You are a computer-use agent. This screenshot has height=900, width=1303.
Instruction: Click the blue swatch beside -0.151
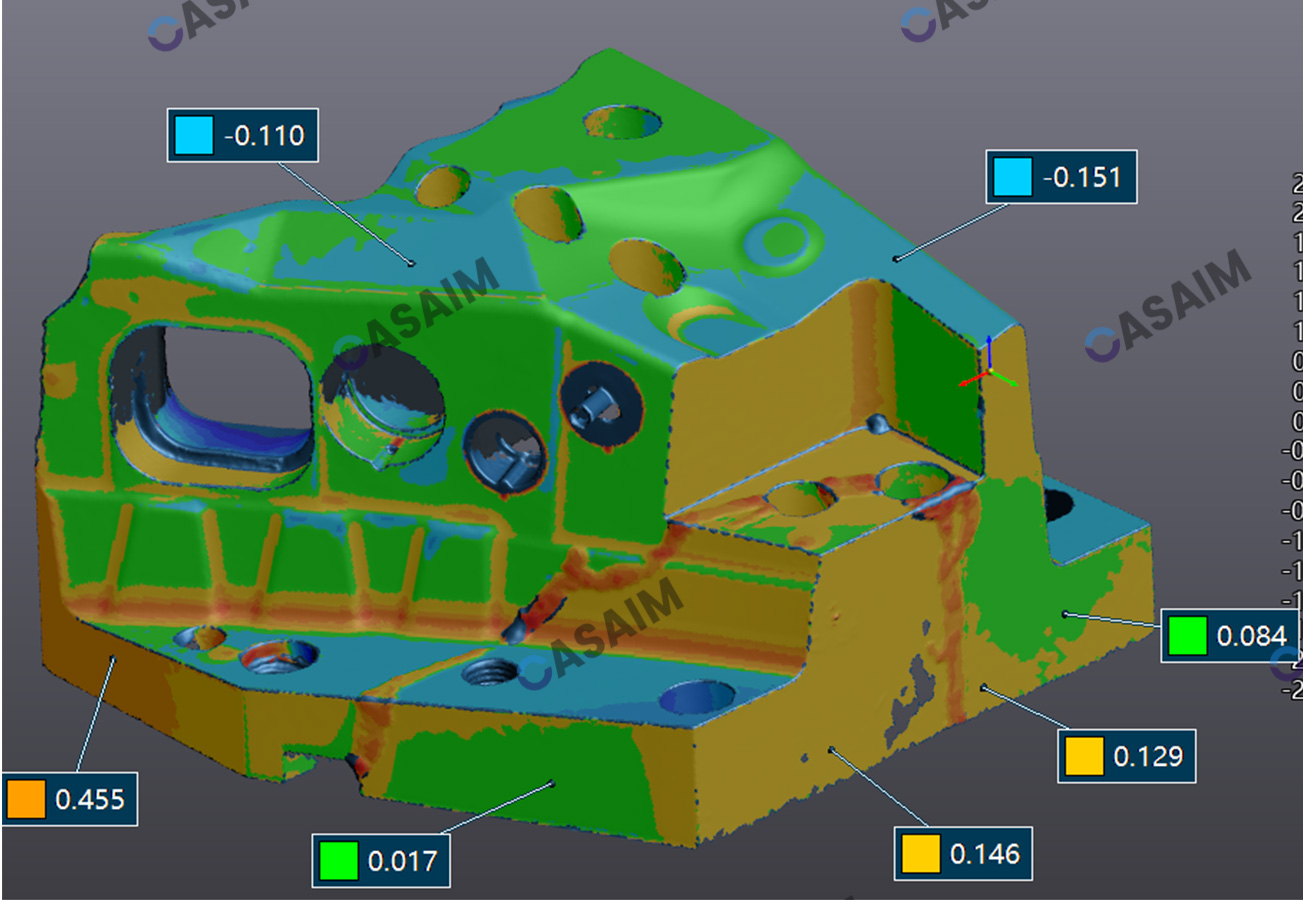(1012, 178)
